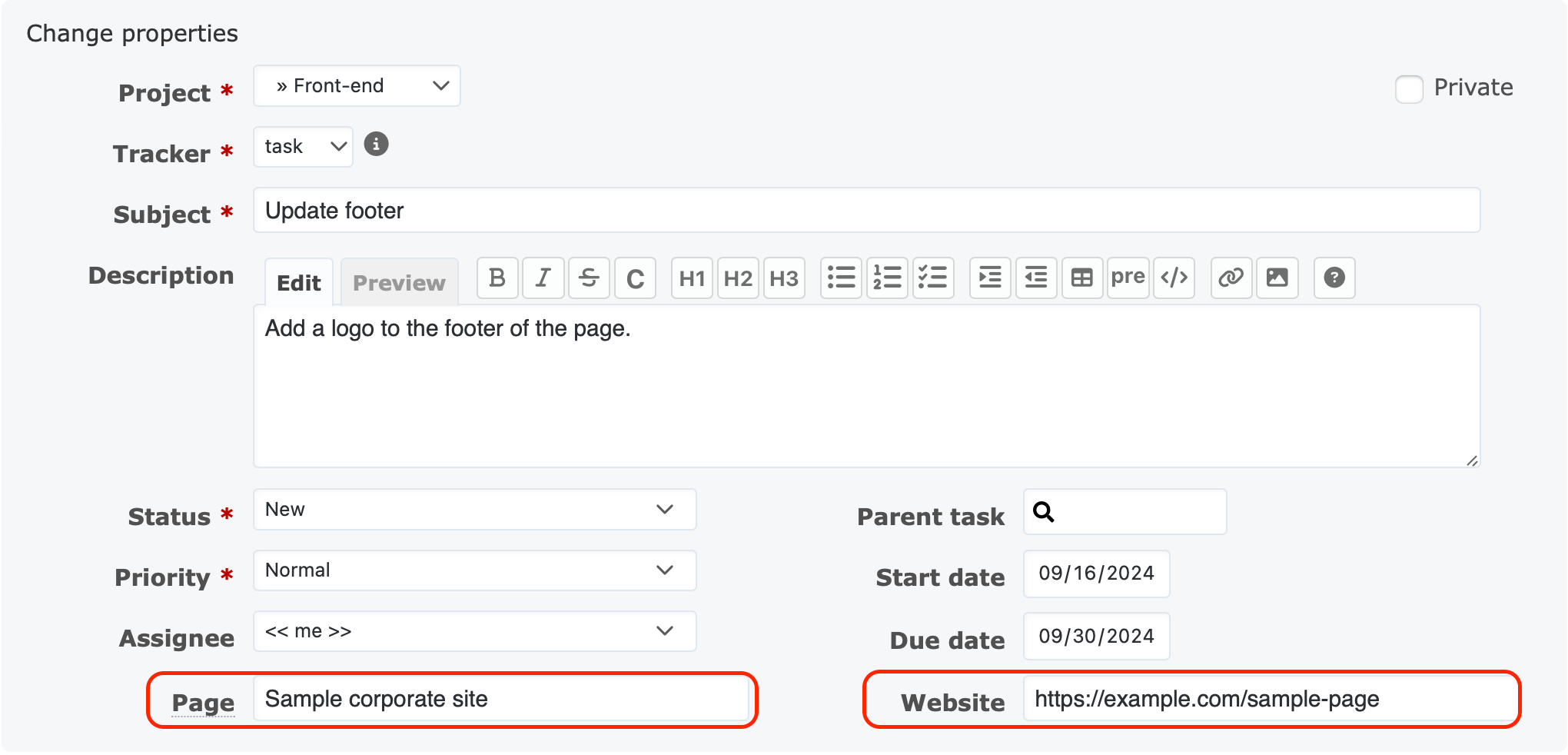Screen dimensions: 1568x755
Task: Click the tracker info icon
Action: (x=376, y=144)
